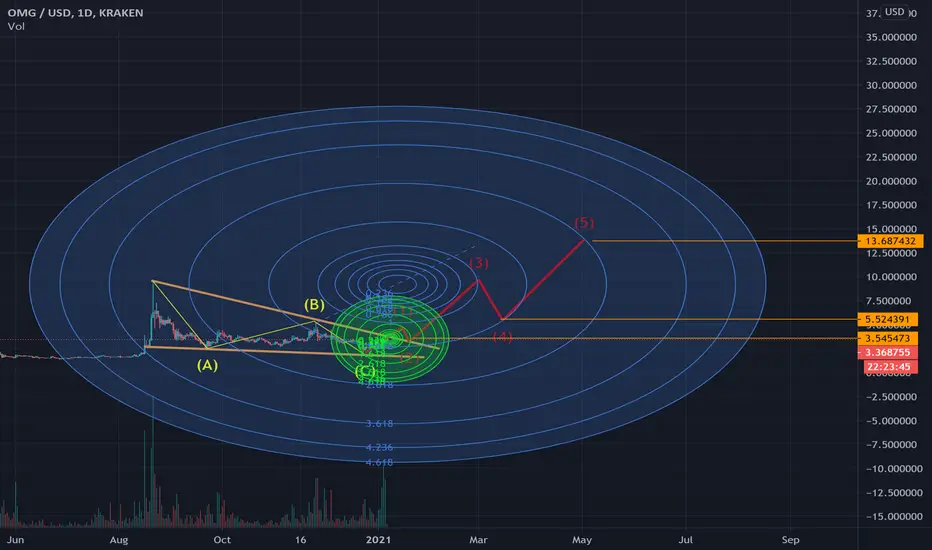932x550 pixels.
Task: Click the 20.000000 price axis label
Action: 891,181
